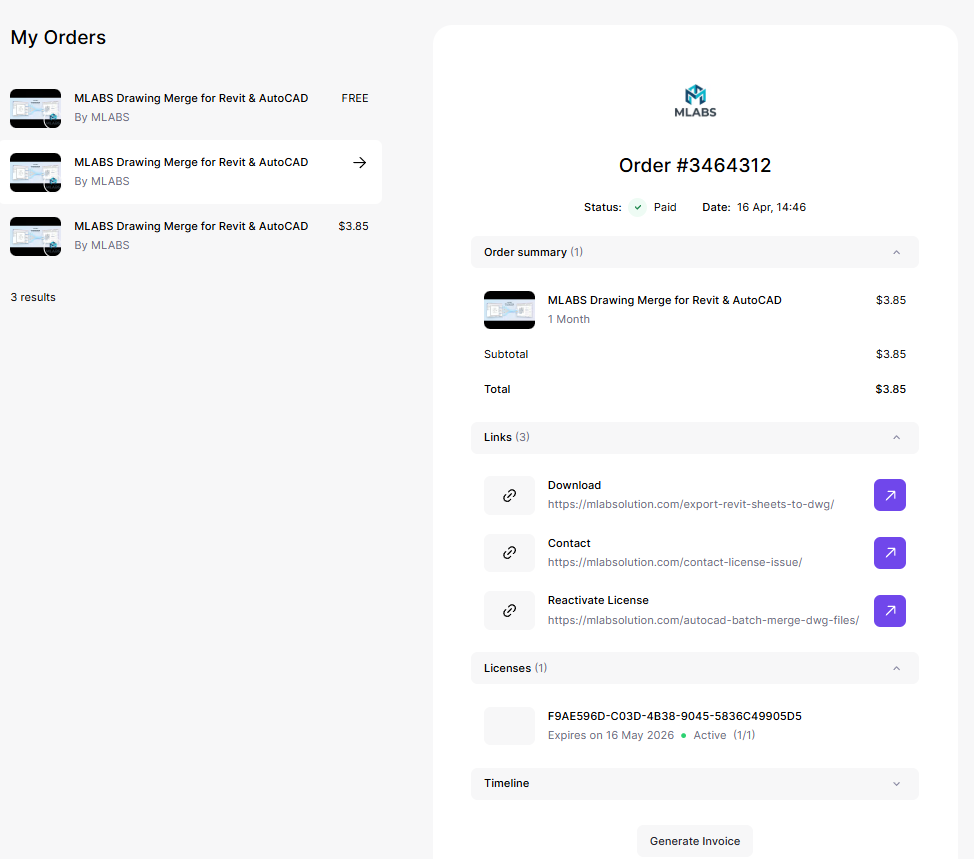
Task: Expand the Timeline section
Action: [896, 784]
